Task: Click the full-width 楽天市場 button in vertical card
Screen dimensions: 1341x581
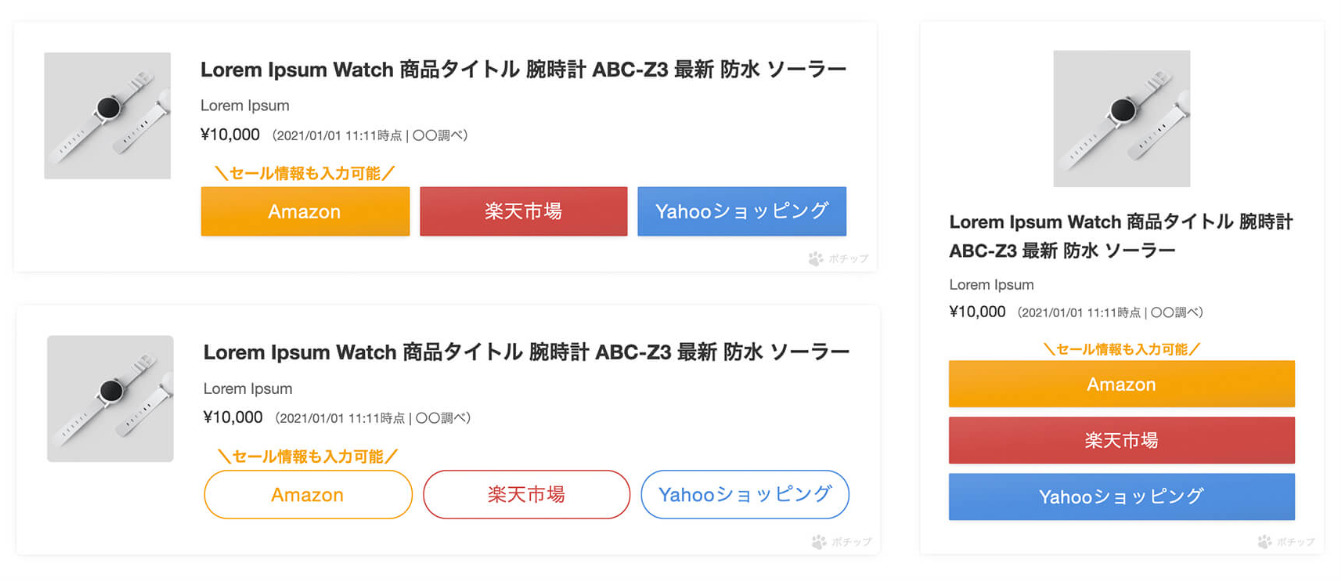Action: click(1122, 440)
